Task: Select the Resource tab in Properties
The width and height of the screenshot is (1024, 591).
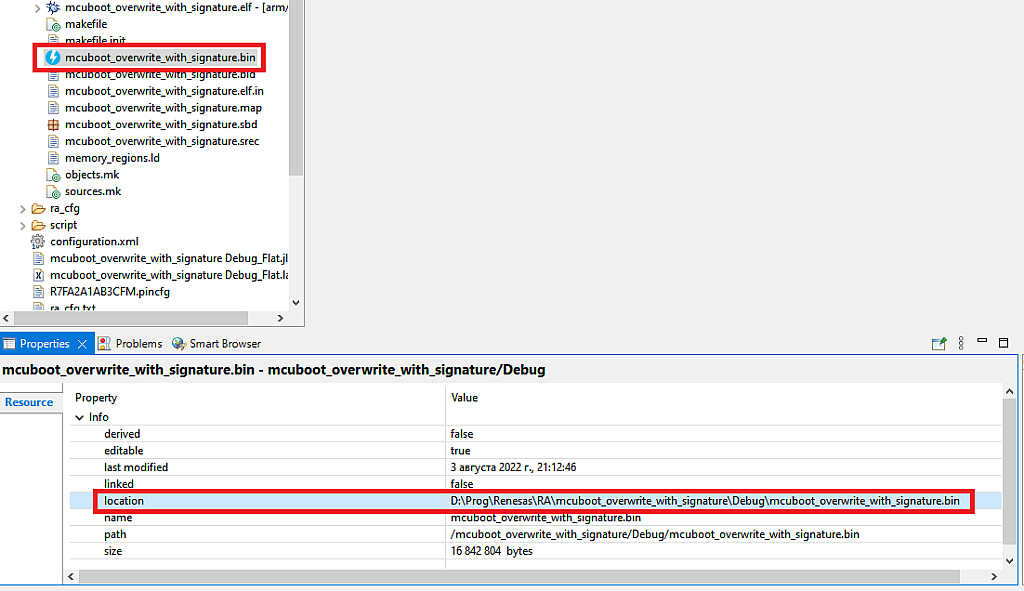Action: point(30,401)
